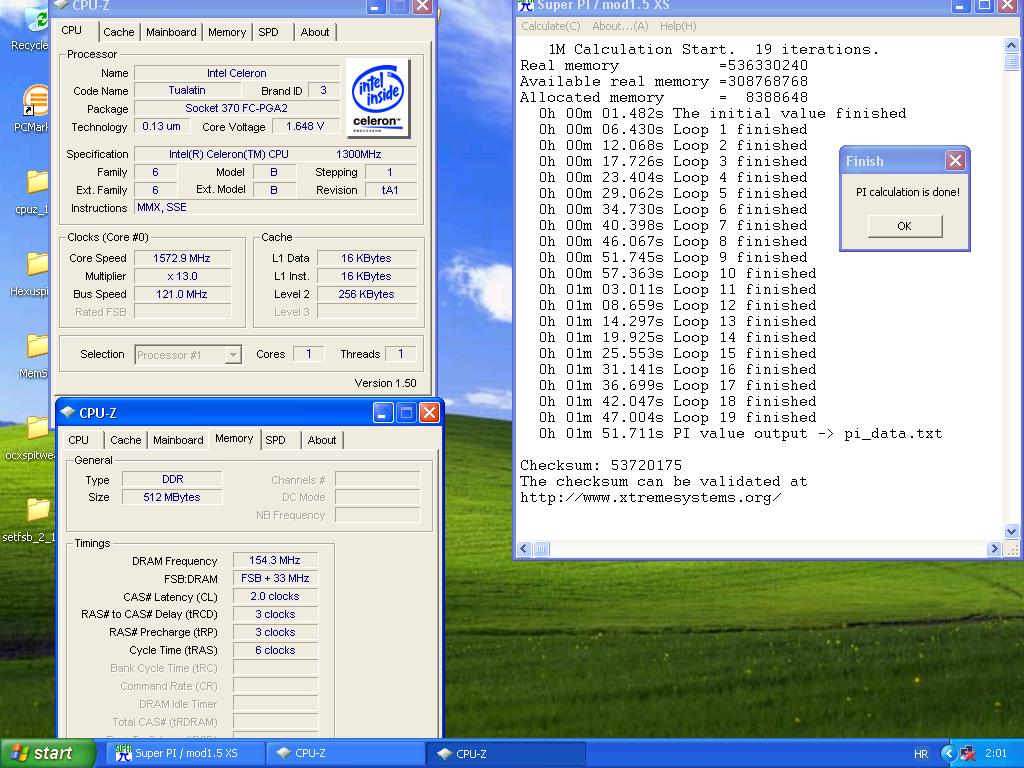Activate the first CPU-Z taskbar button

345,753
